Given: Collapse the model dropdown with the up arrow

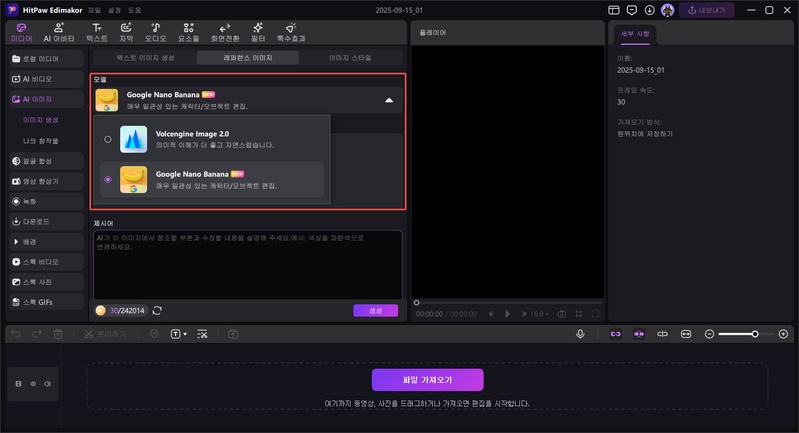Looking at the screenshot, I should [389, 100].
